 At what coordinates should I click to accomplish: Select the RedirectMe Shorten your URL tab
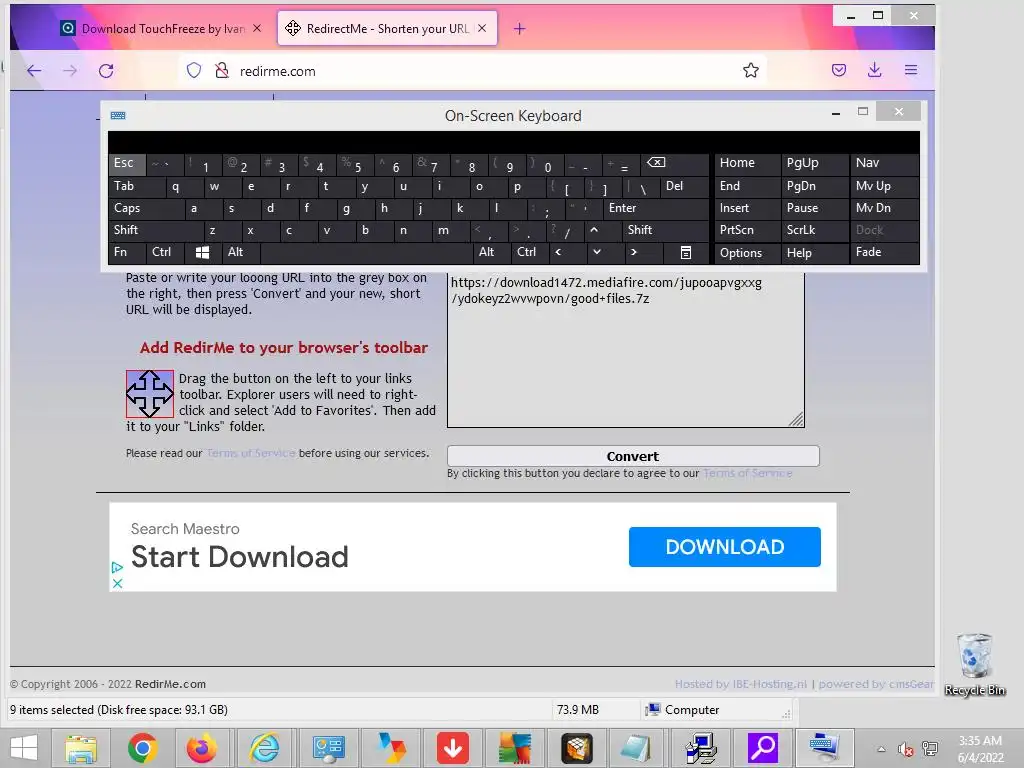387,29
